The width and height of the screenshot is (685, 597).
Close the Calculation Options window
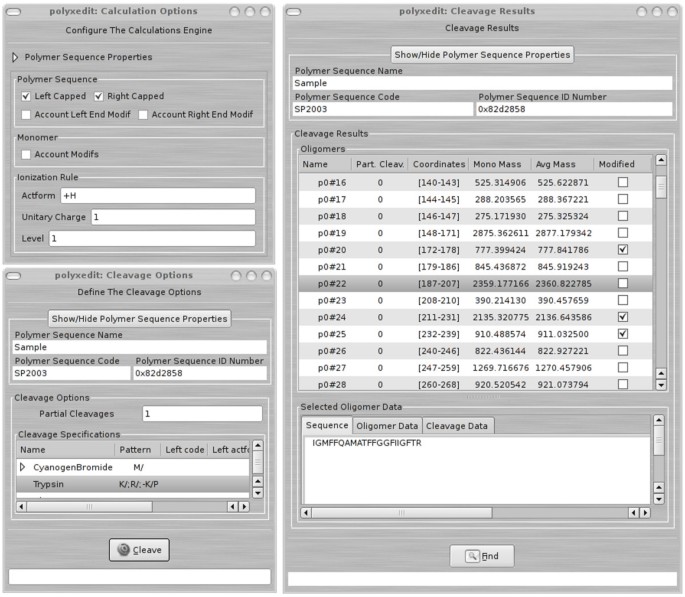tap(265, 11)
